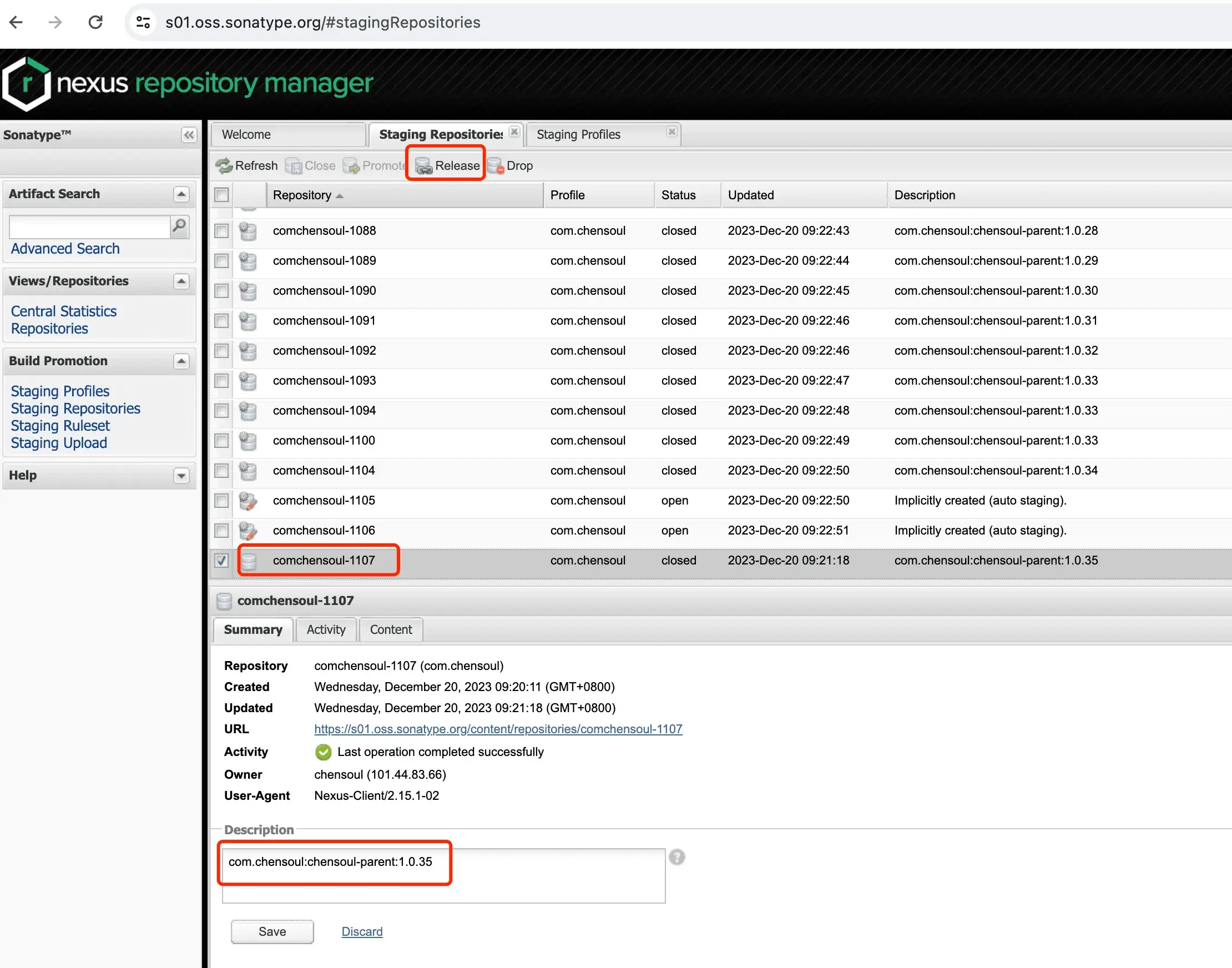
Task: Click the open repository icon for comchensoul-1106
Action: coord(248,531)
